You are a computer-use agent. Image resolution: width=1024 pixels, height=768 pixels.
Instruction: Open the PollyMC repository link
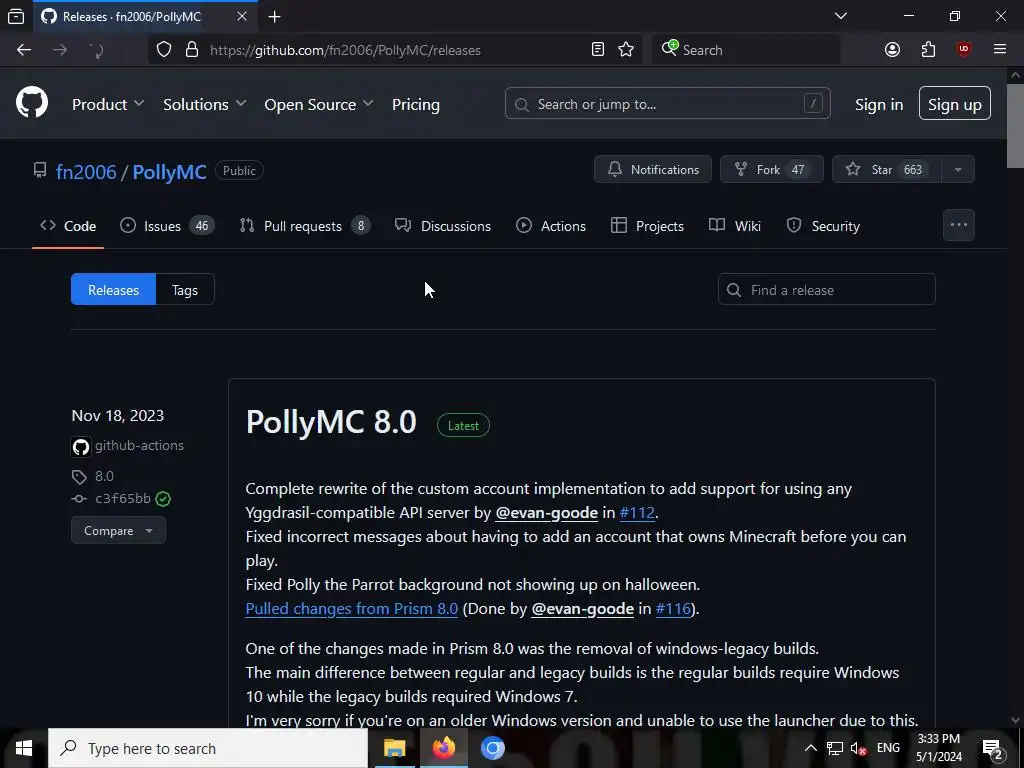[x=169, y=172]
